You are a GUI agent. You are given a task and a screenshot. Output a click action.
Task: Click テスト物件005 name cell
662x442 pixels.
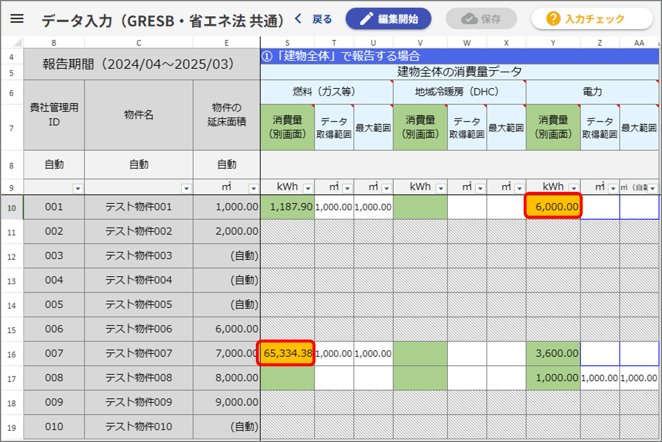(x=139, y=304)
